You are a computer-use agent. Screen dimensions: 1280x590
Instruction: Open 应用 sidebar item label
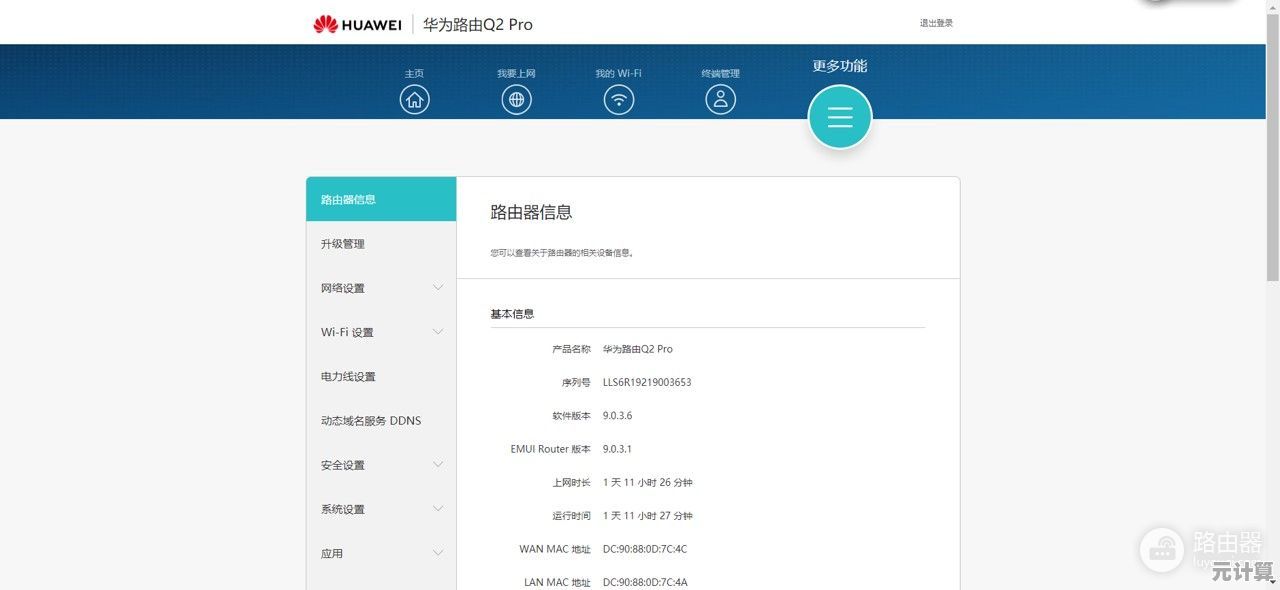(332, 553)
